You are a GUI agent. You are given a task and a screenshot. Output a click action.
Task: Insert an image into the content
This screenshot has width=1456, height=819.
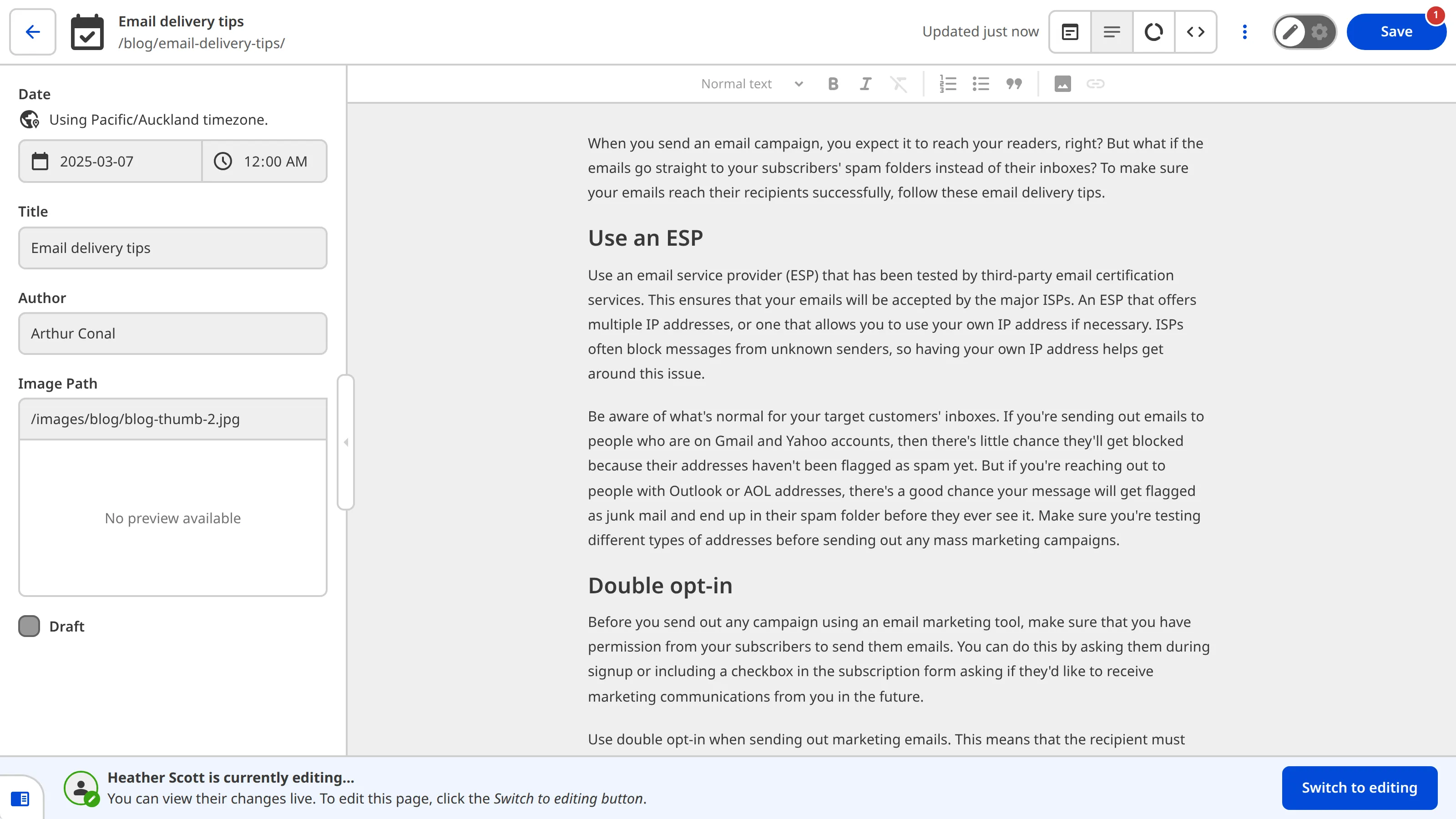tap(1062, 83)
